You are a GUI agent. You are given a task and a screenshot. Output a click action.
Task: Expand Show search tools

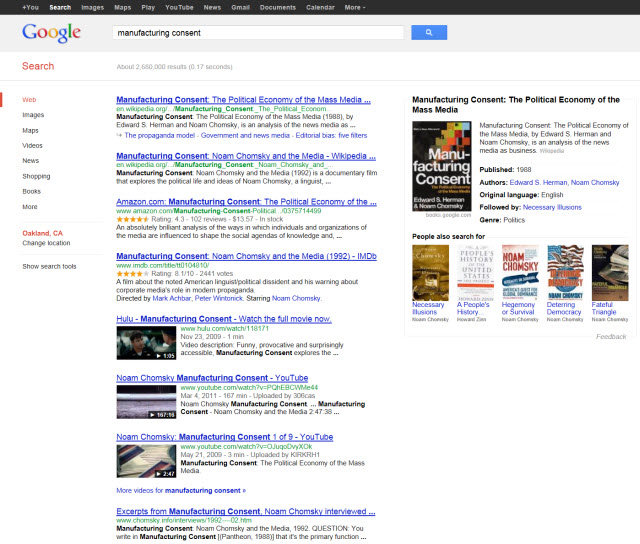(49, 266)
